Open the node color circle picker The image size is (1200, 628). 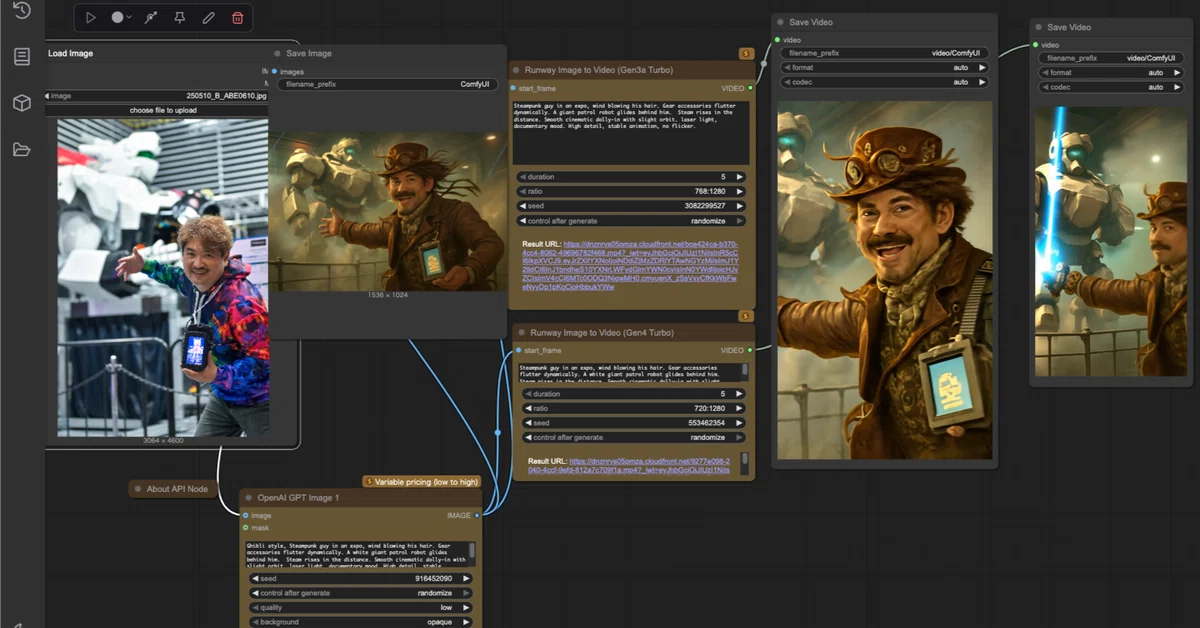[118, 17]
